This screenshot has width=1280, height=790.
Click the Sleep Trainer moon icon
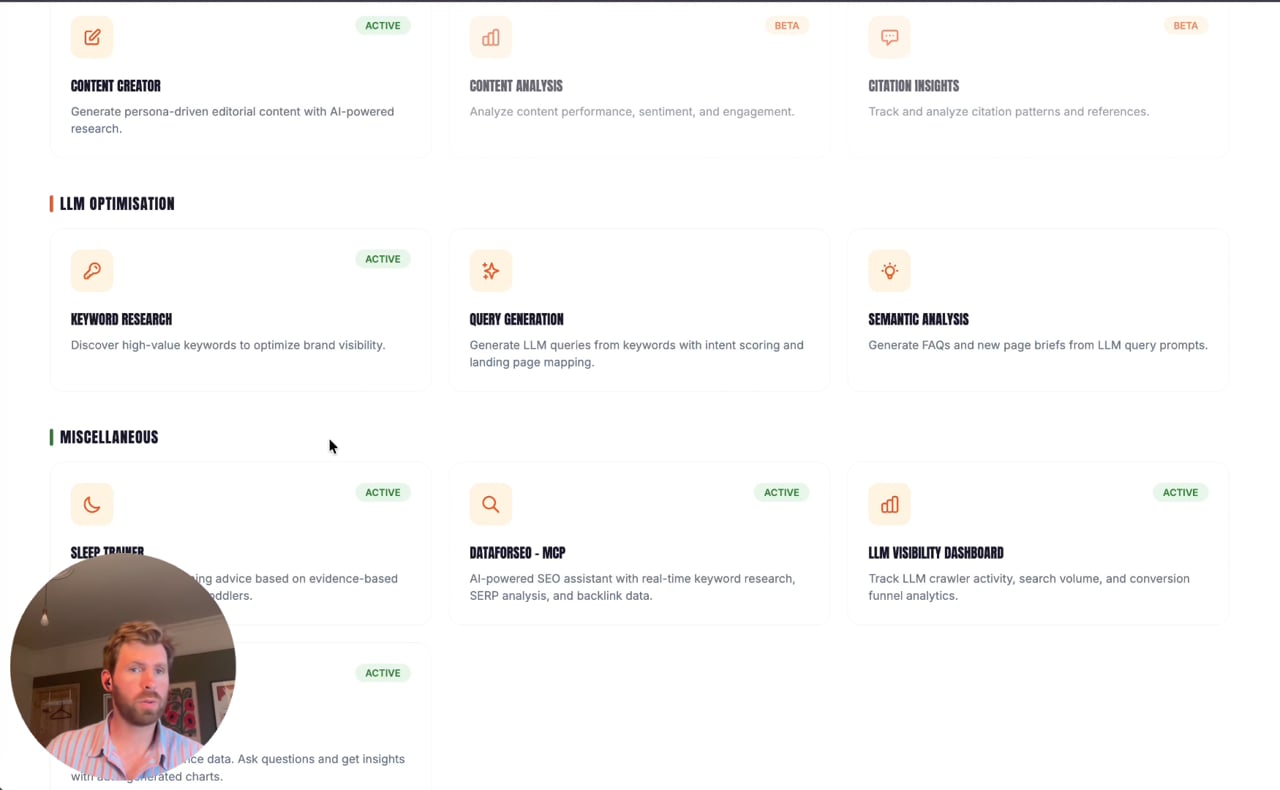point(92,504)
